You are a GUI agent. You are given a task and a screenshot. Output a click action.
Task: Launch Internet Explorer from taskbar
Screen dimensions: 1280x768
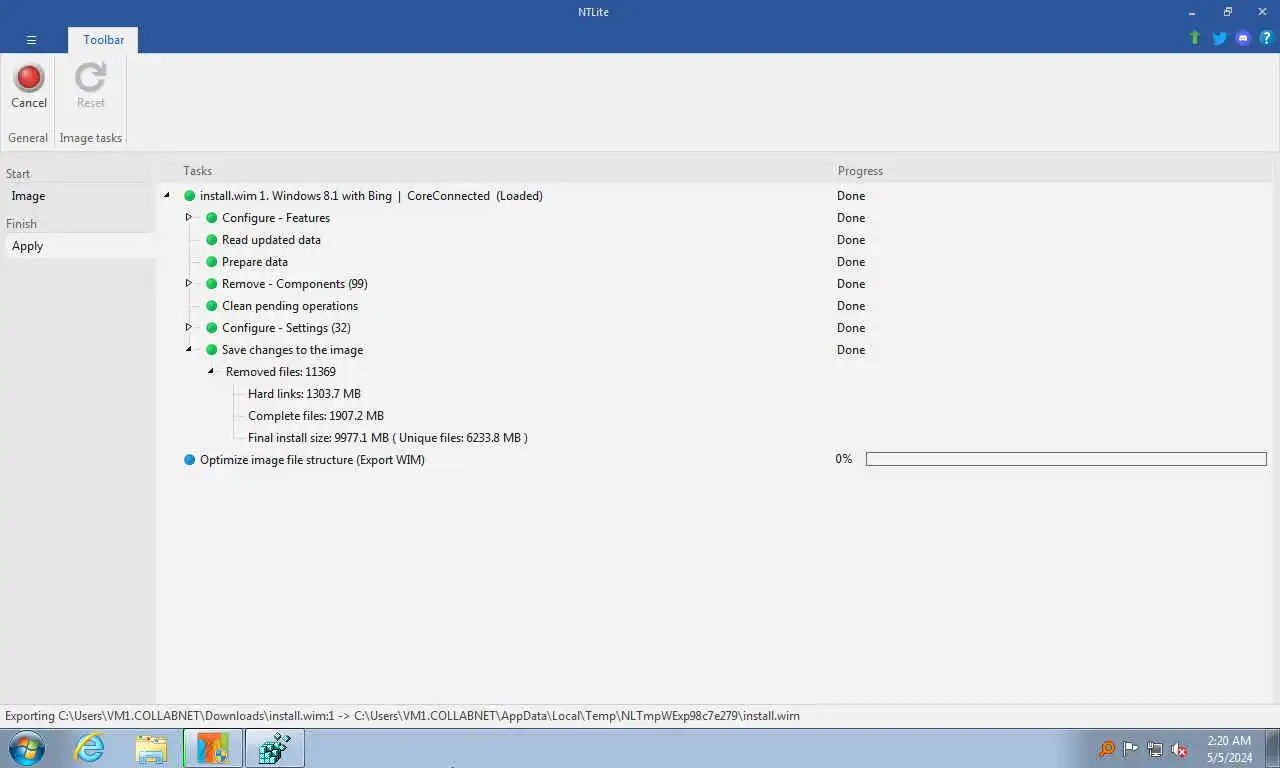tap(89, 748)
